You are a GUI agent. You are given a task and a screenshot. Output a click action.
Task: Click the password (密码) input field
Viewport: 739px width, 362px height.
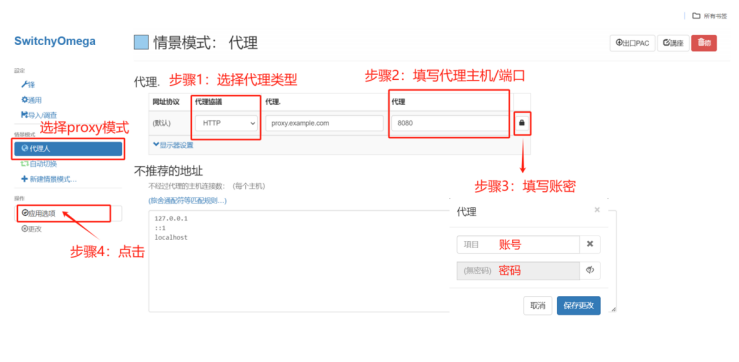click(518, 271)
